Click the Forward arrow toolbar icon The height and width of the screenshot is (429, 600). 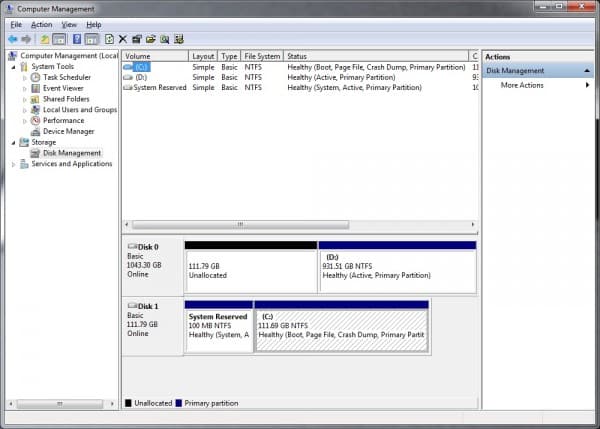click(x=26, y=39)
